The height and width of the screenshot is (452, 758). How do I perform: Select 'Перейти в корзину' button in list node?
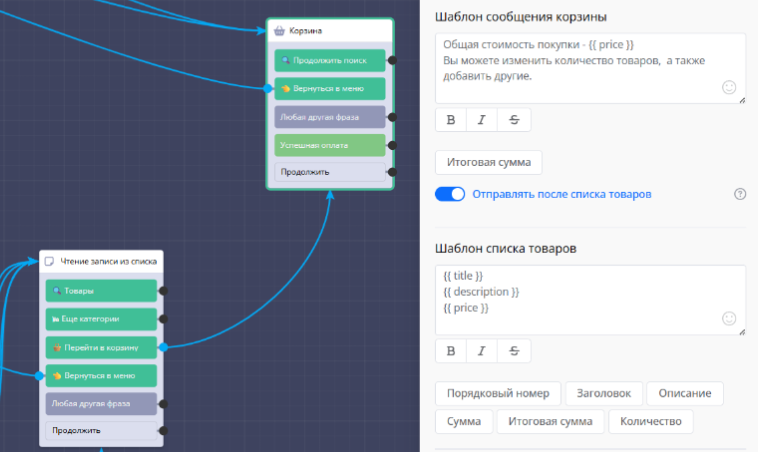tap(101, 347)
